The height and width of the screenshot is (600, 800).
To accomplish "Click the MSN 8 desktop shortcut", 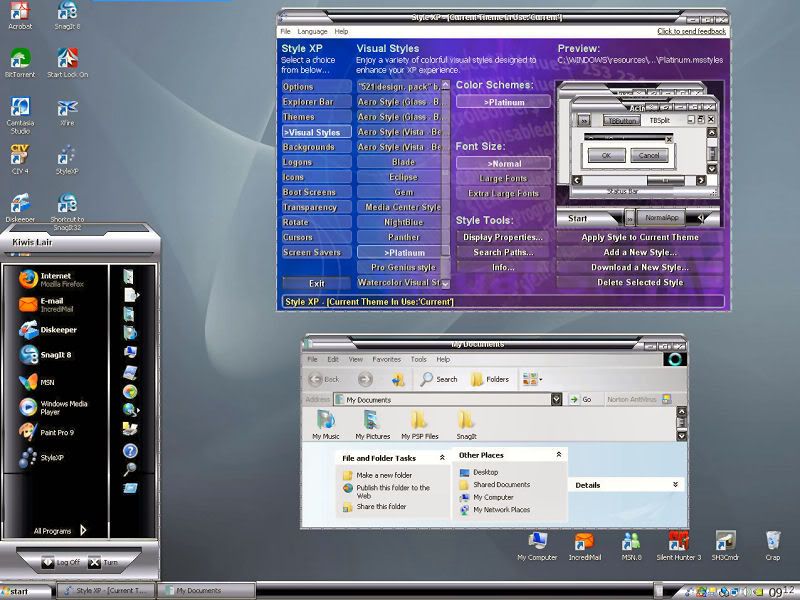I will 631,546.
